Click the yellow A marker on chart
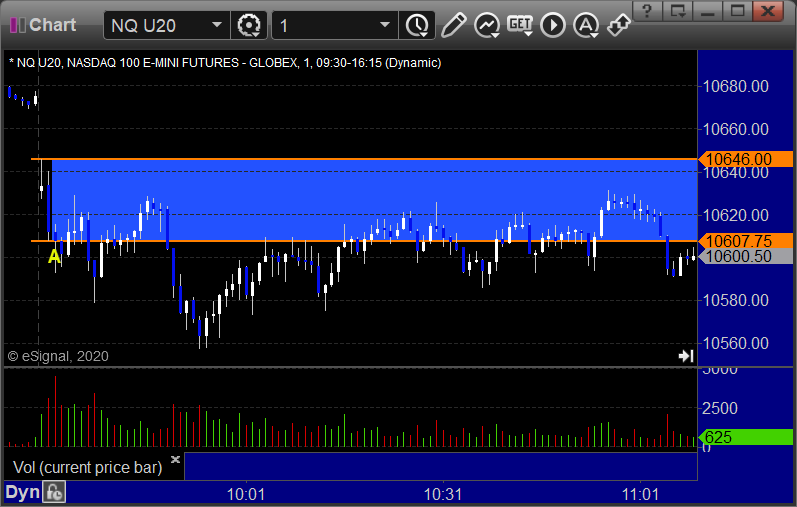Image resolution: width=797 pixels, height=507 pixels. click(x=54, y=257)
